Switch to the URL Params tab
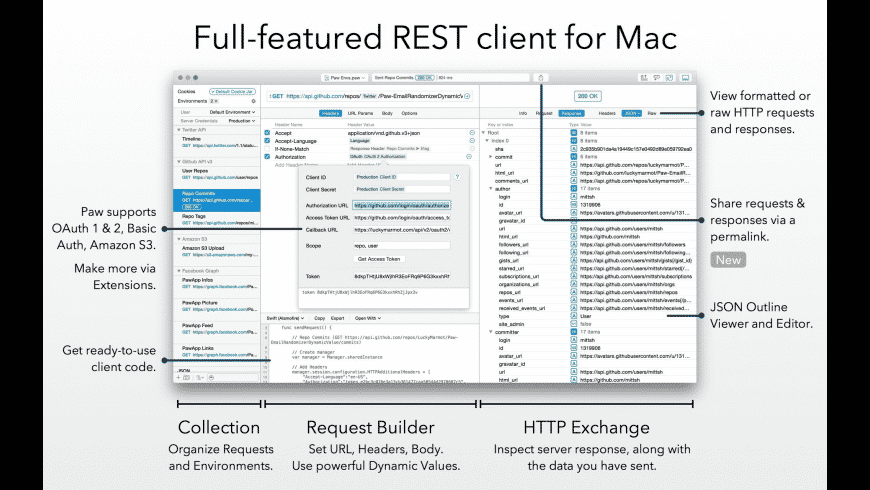The height and width of the screenshot is (490, 870). click(360, 113)
